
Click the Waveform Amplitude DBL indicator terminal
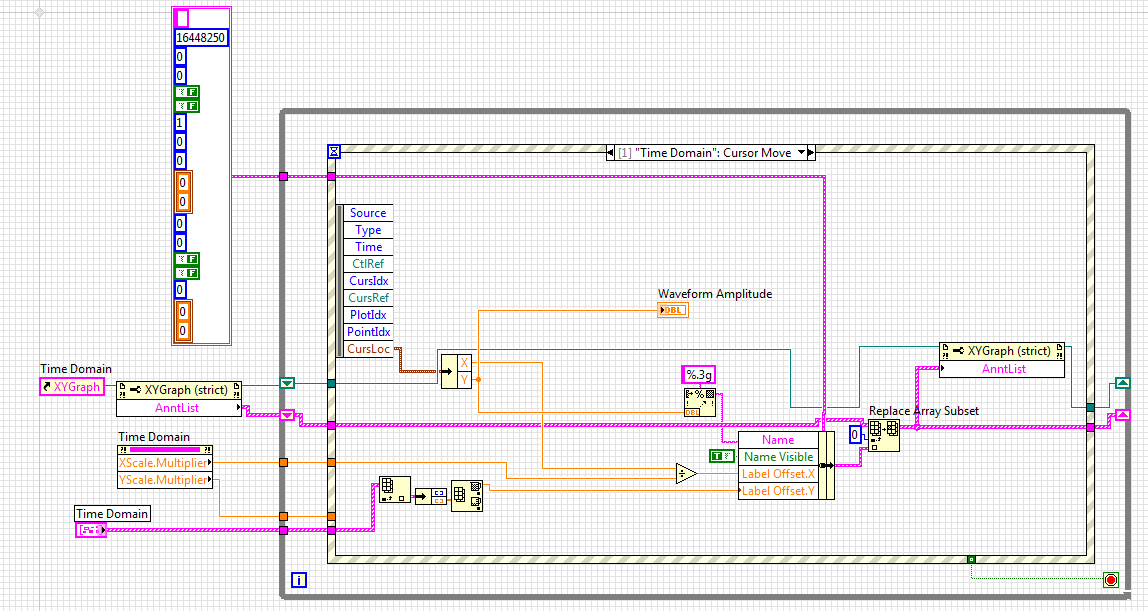(673, 310)
